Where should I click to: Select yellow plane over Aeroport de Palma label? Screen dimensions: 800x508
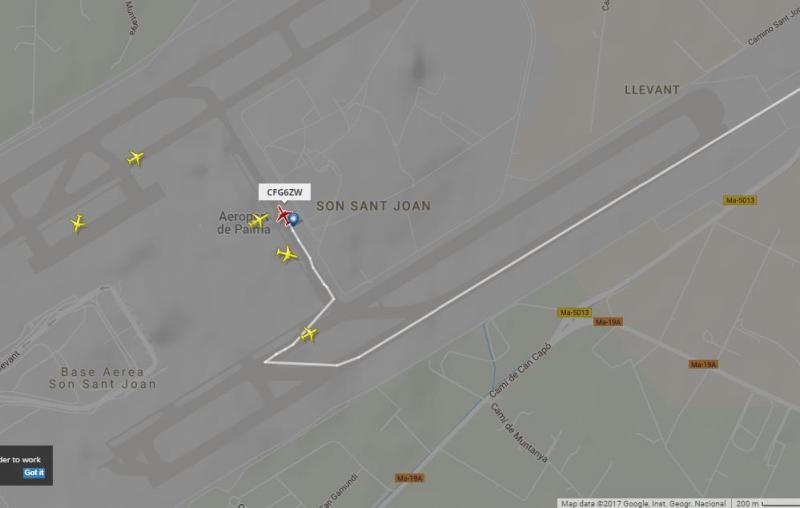coord(258,220)
